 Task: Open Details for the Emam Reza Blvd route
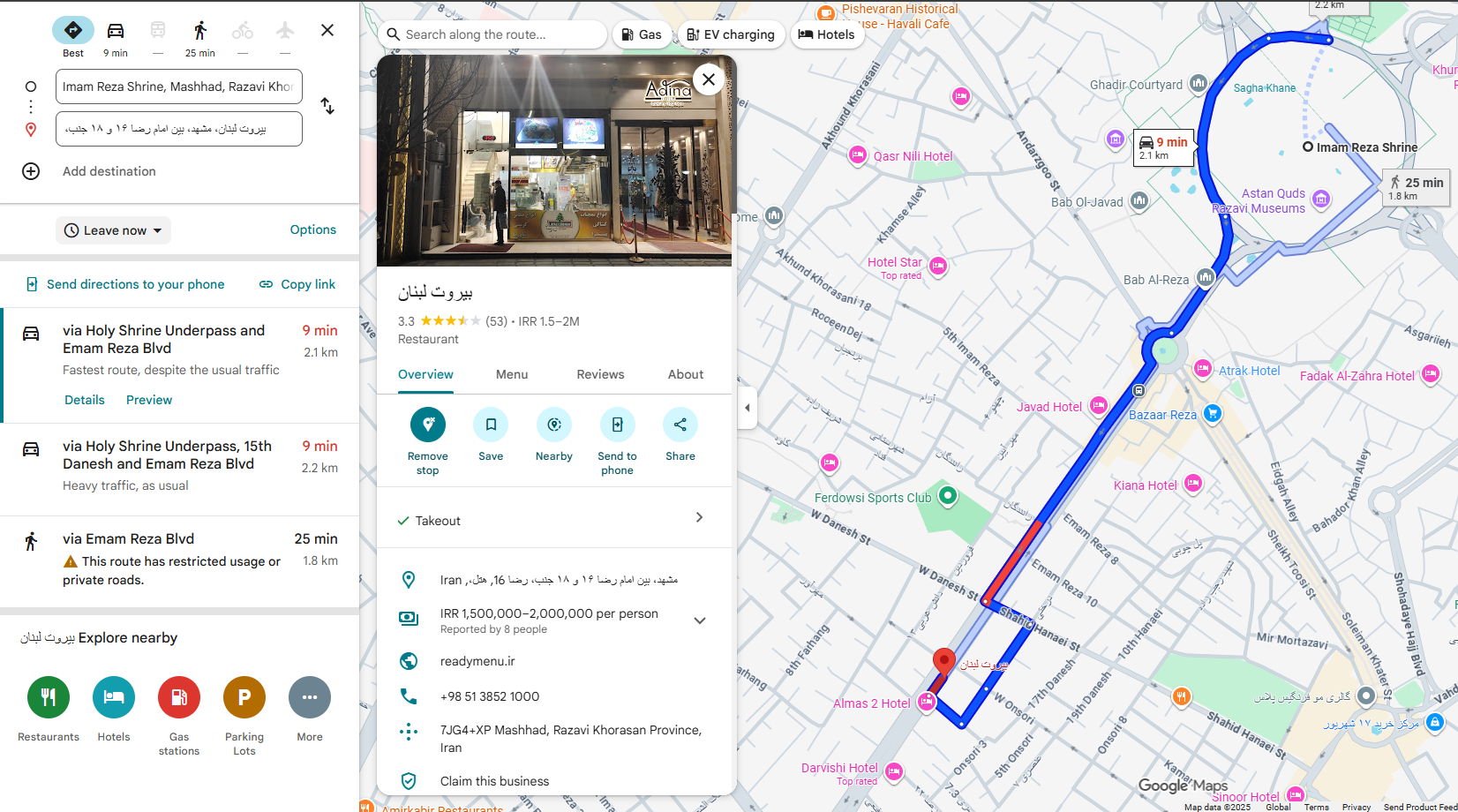coord(85,400)
